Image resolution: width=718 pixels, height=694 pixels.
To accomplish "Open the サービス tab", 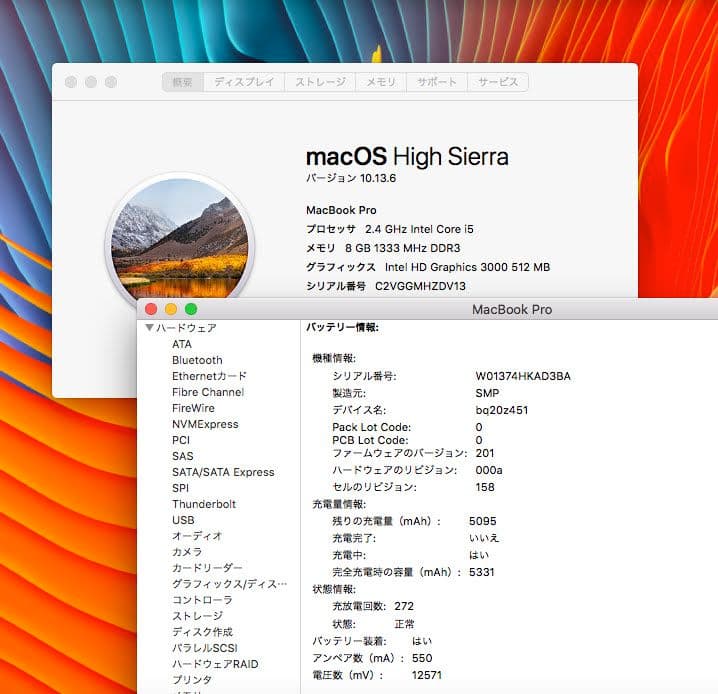I will point(498,82).
